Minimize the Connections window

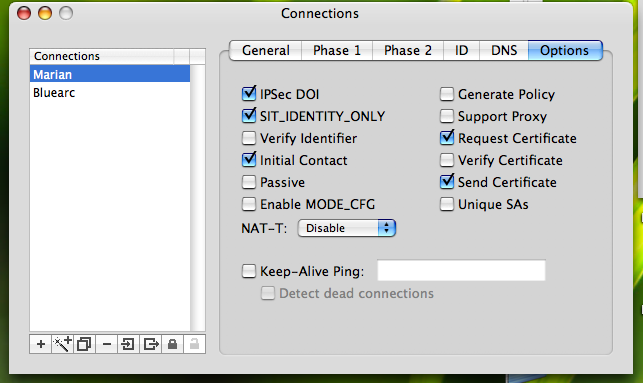tap(45, 13)
